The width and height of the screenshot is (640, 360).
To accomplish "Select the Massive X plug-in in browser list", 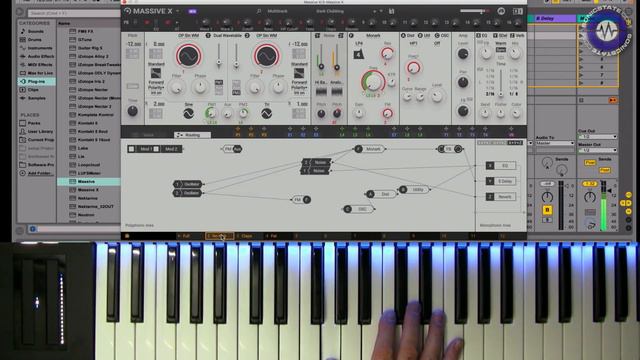I will coord(89,190).
